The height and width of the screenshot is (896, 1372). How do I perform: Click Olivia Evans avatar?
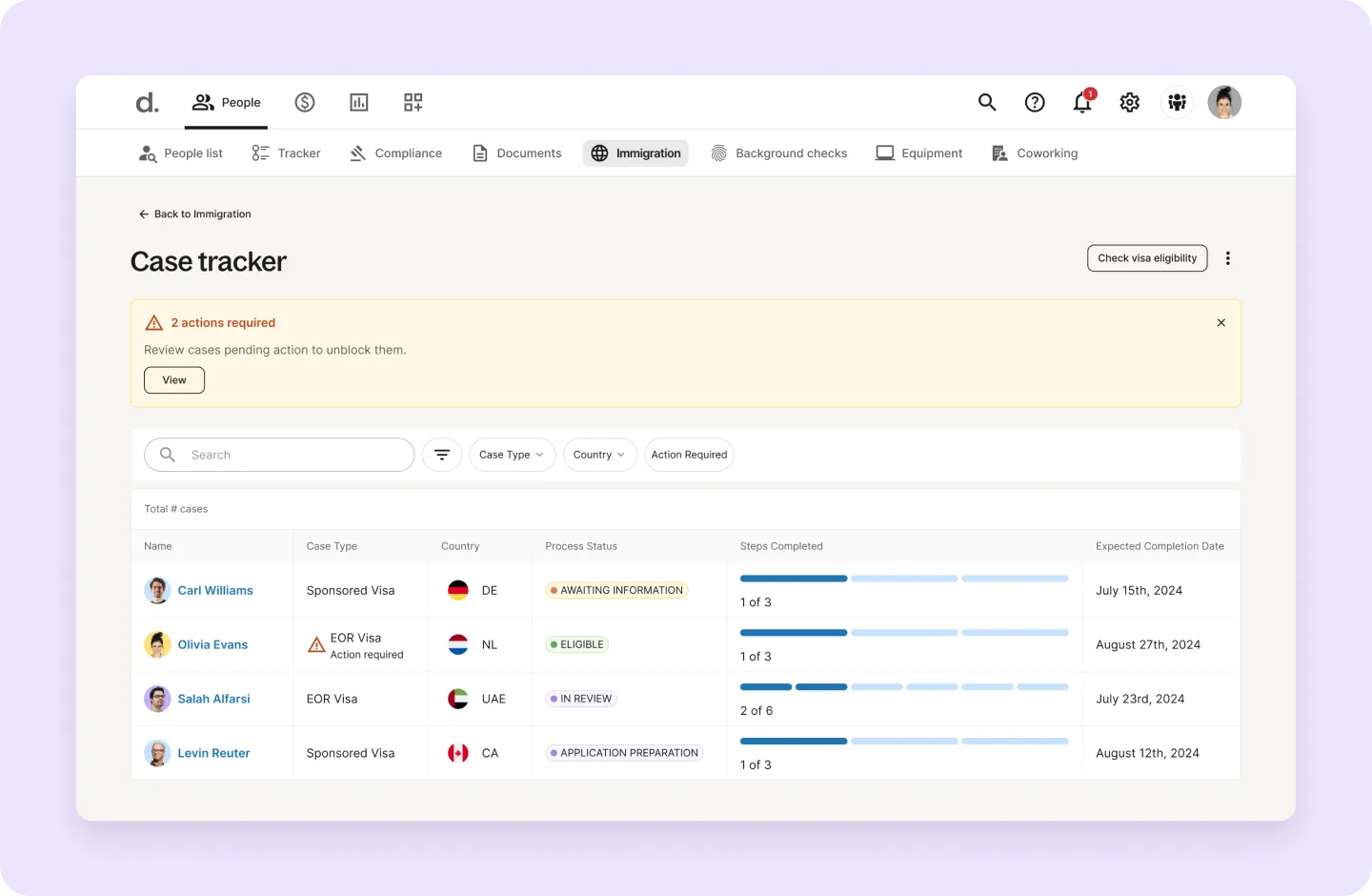157,645
